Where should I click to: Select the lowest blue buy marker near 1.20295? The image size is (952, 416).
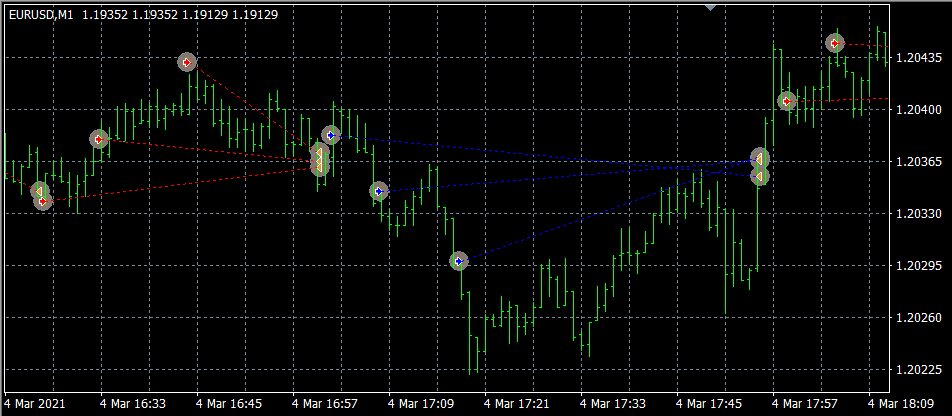click(458, 261)
